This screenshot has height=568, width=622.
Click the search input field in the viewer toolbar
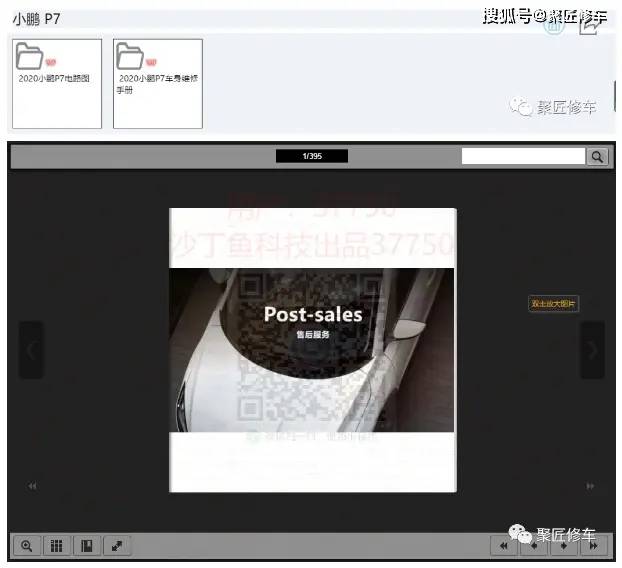click(x=523, y=156)
